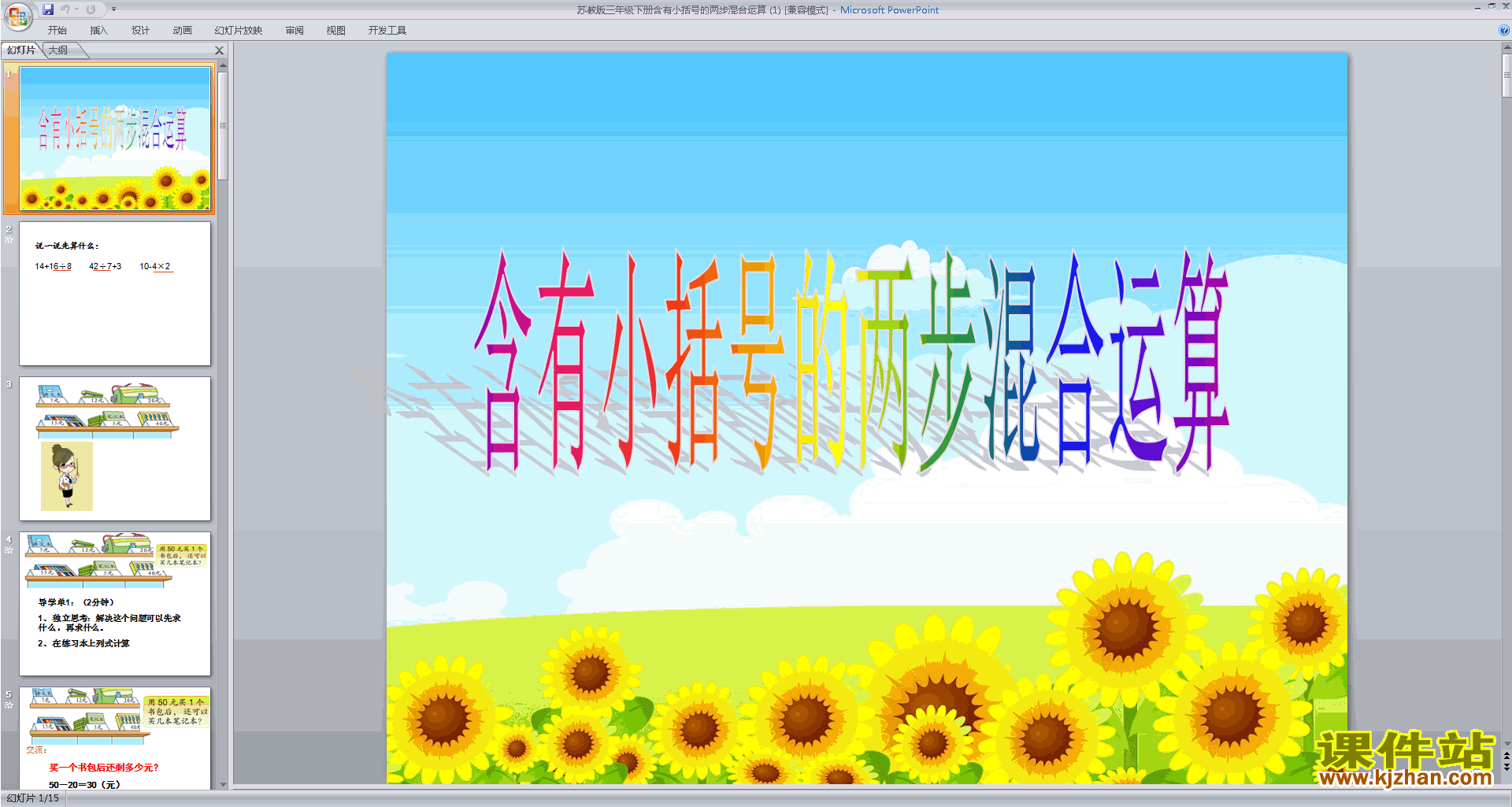Viewport: 1512px width, 807px height.
Task: Click thumbnail pane scroll up arrow
Action: 223,67
